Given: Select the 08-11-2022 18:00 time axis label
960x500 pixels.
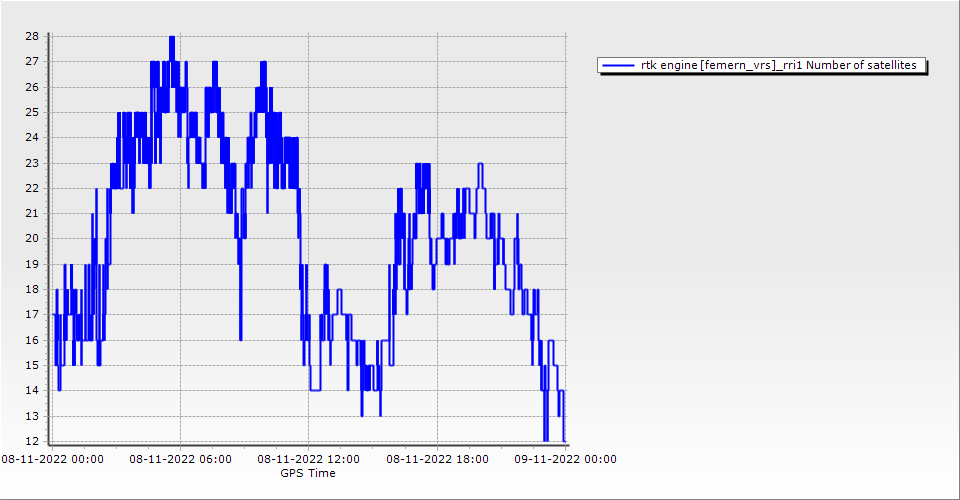Looking at the screenshot, I should point(437,459).
